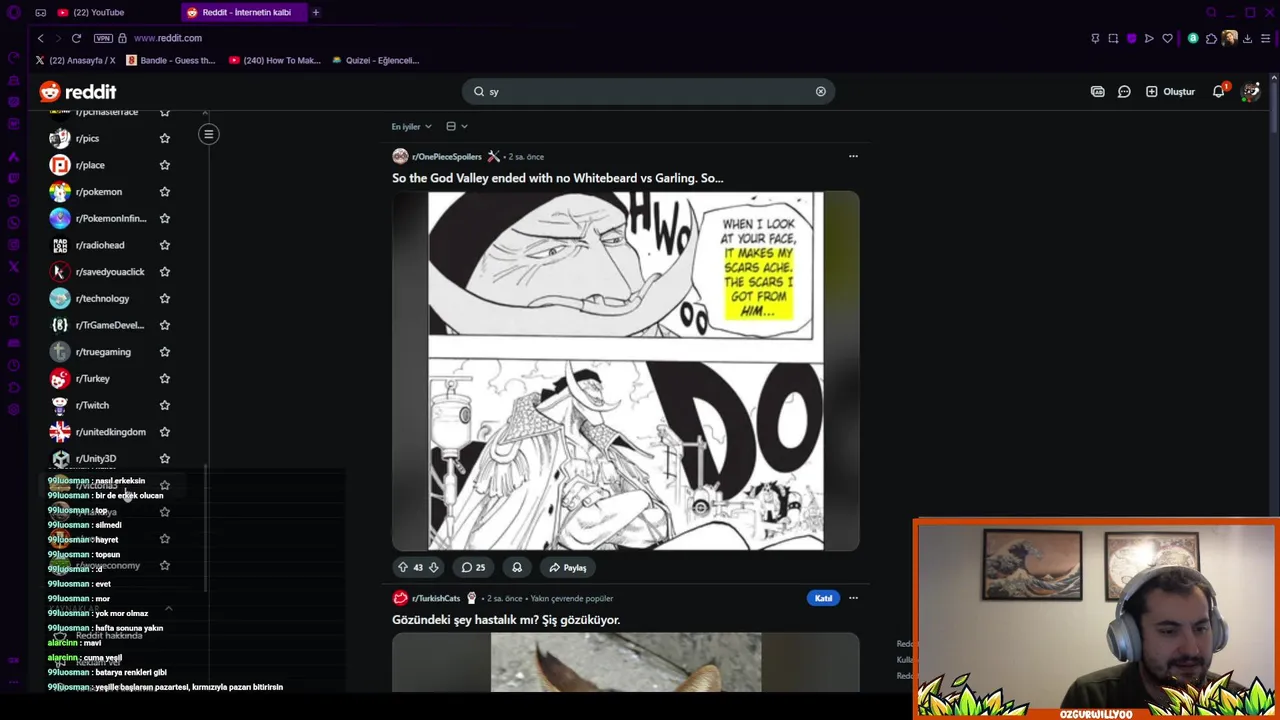Open the 'En iyiler' sort dropdown
1280x720 pixels.
point(411,127)
